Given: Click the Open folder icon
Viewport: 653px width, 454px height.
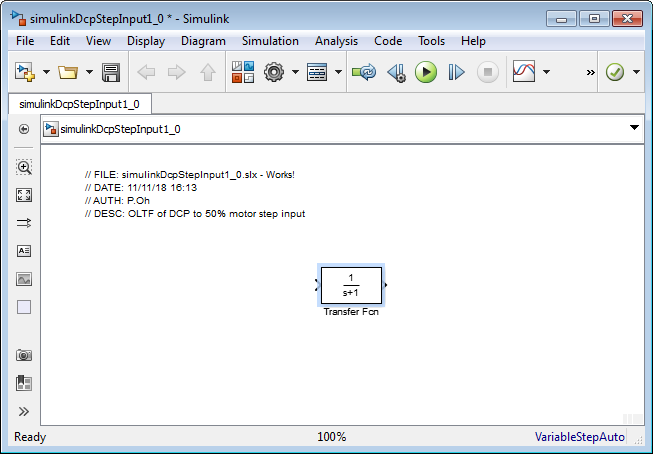Looking at the screenshot, I should [x=68, y=72].
